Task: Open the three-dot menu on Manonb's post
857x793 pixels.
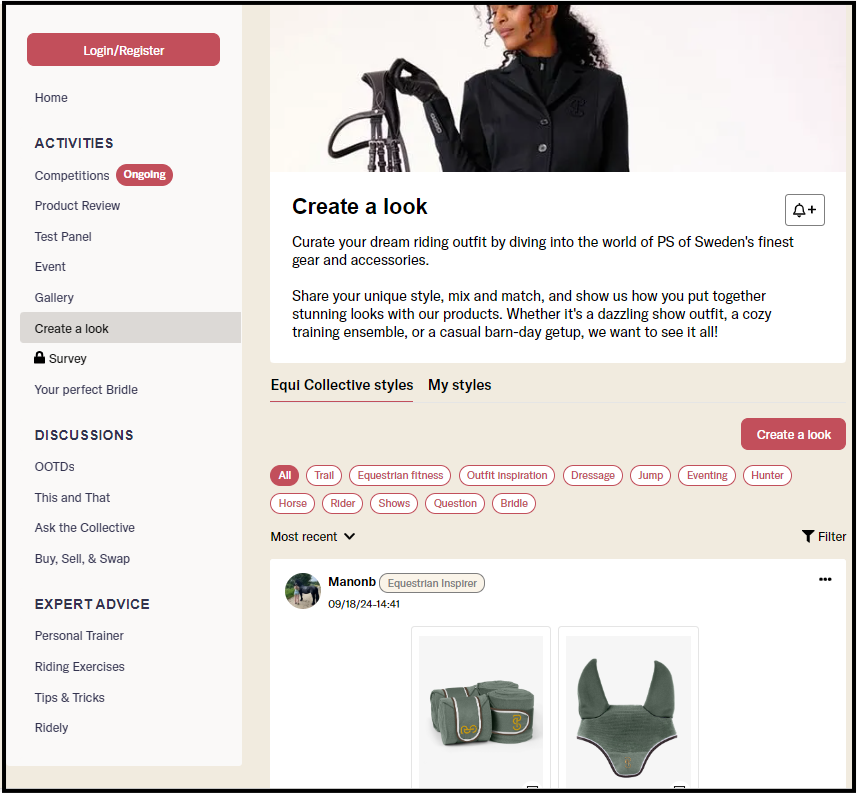Action: 825,579
